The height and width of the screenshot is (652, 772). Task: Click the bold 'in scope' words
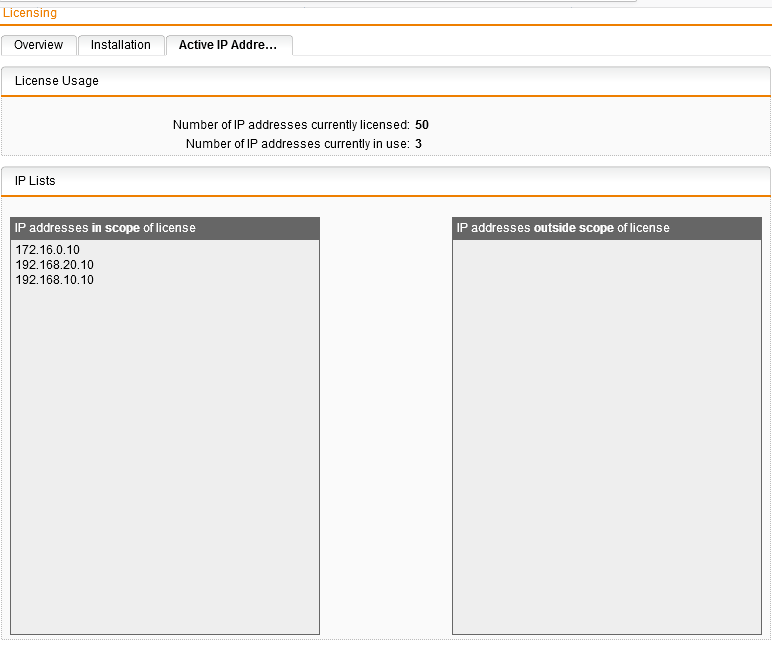pos(116,228)
